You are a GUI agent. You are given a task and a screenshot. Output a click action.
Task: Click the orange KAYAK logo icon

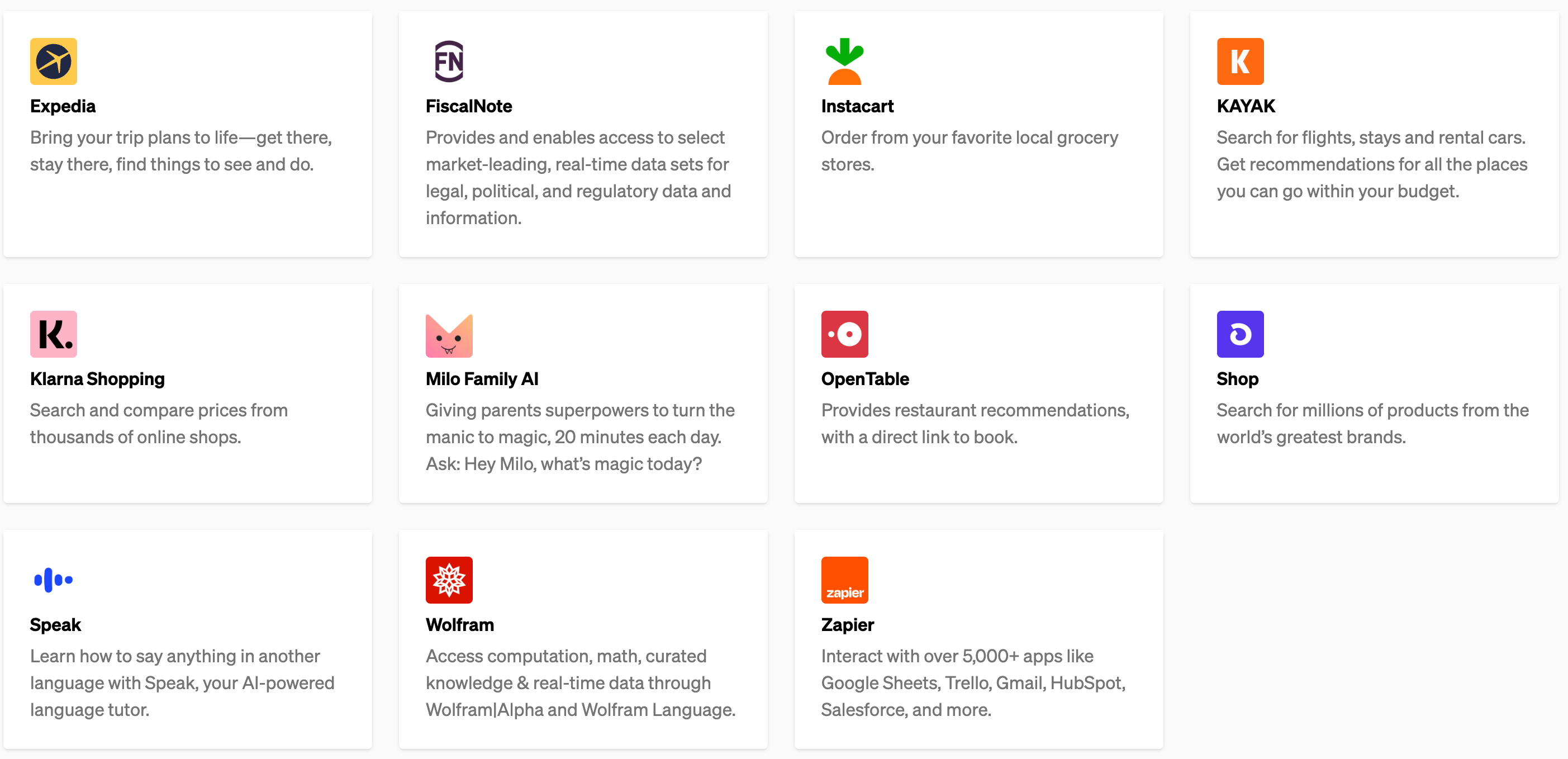1240,61
